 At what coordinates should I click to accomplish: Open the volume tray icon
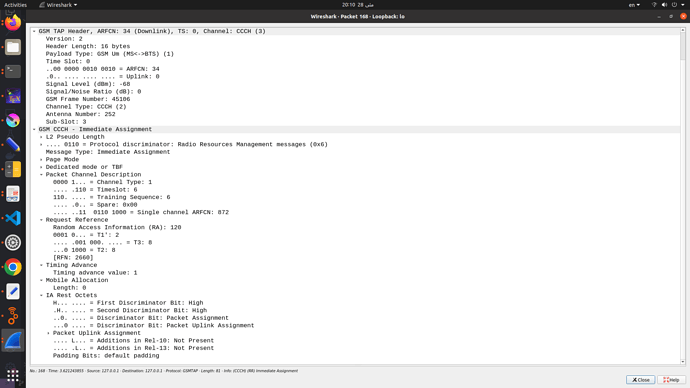tap(664, 5)
